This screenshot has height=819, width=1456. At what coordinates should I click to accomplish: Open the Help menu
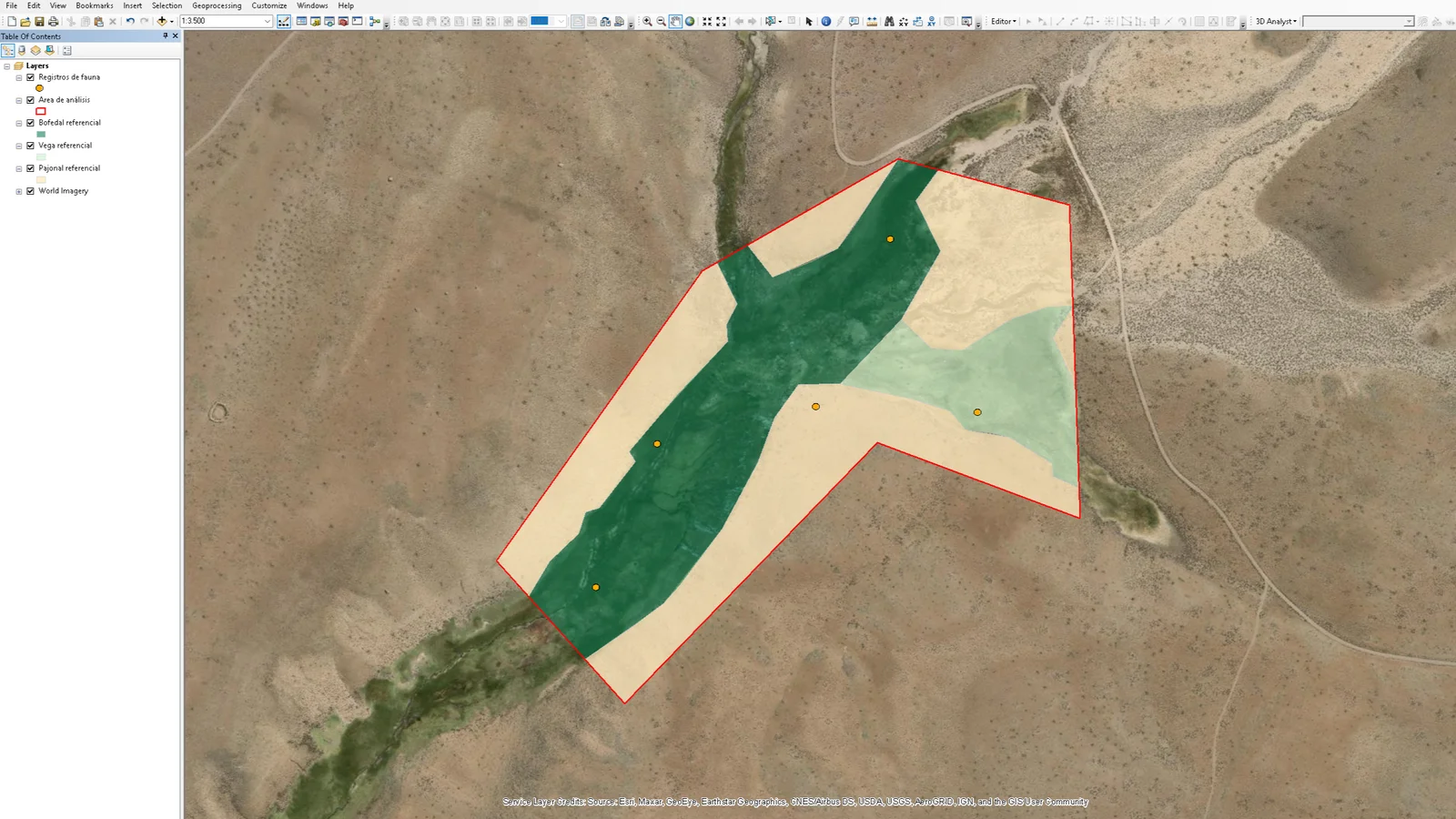point(346,5)
